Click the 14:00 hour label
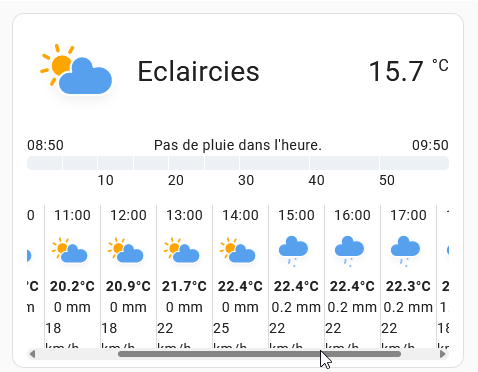Viewport: 478px width, 372px height. point(240,215)
